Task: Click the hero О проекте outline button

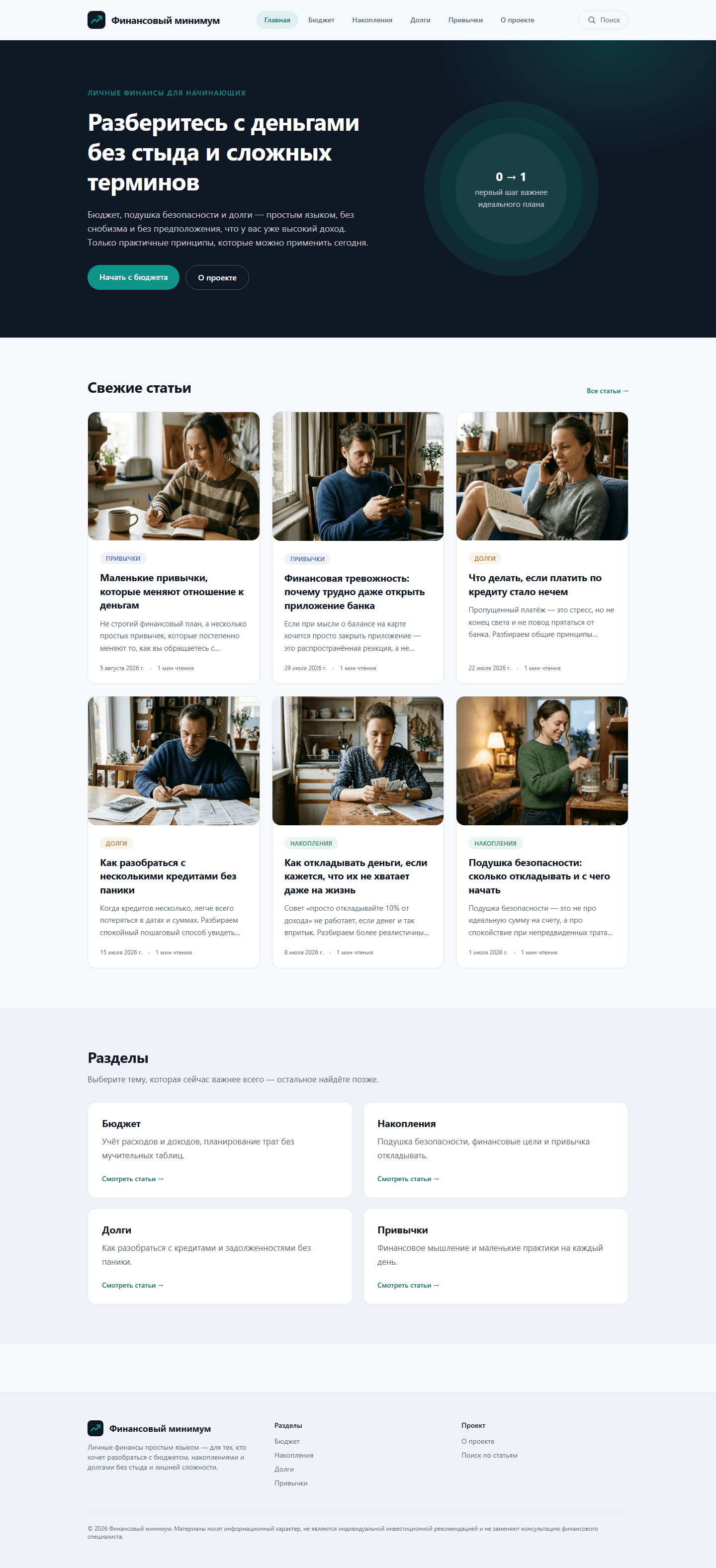Action: pos(217,277)
